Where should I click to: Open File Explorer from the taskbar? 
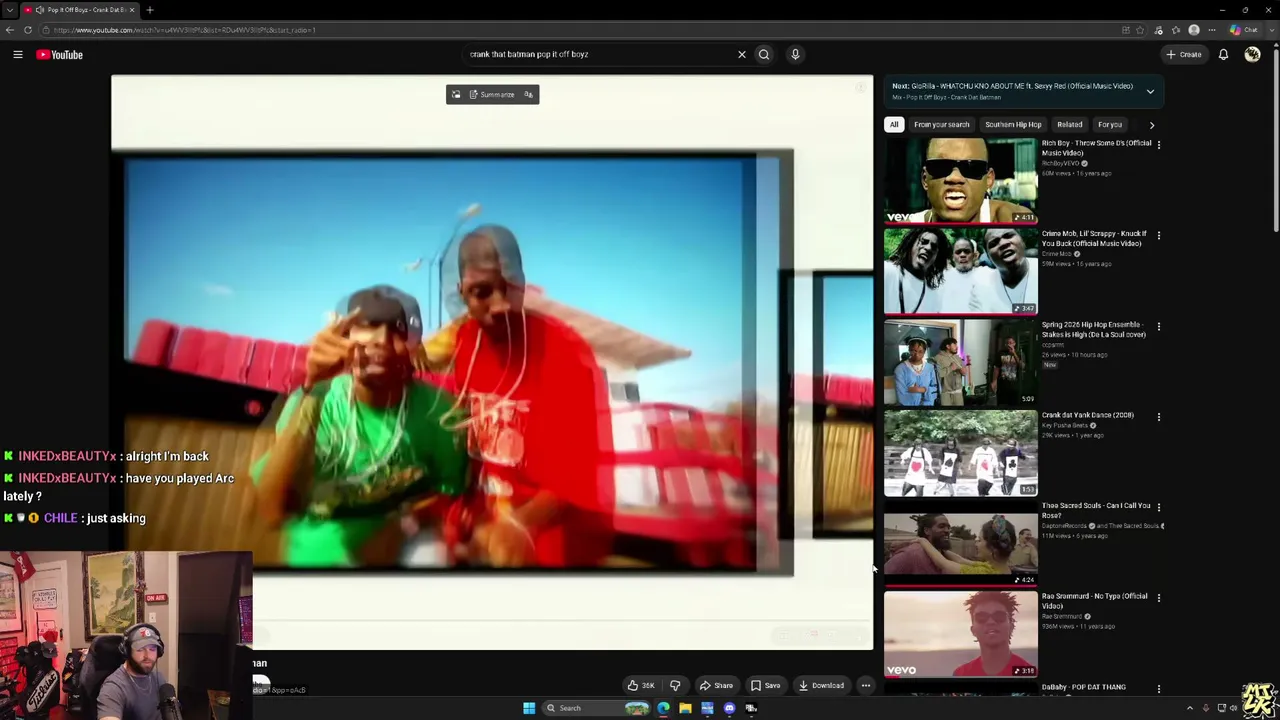point(685,708)
